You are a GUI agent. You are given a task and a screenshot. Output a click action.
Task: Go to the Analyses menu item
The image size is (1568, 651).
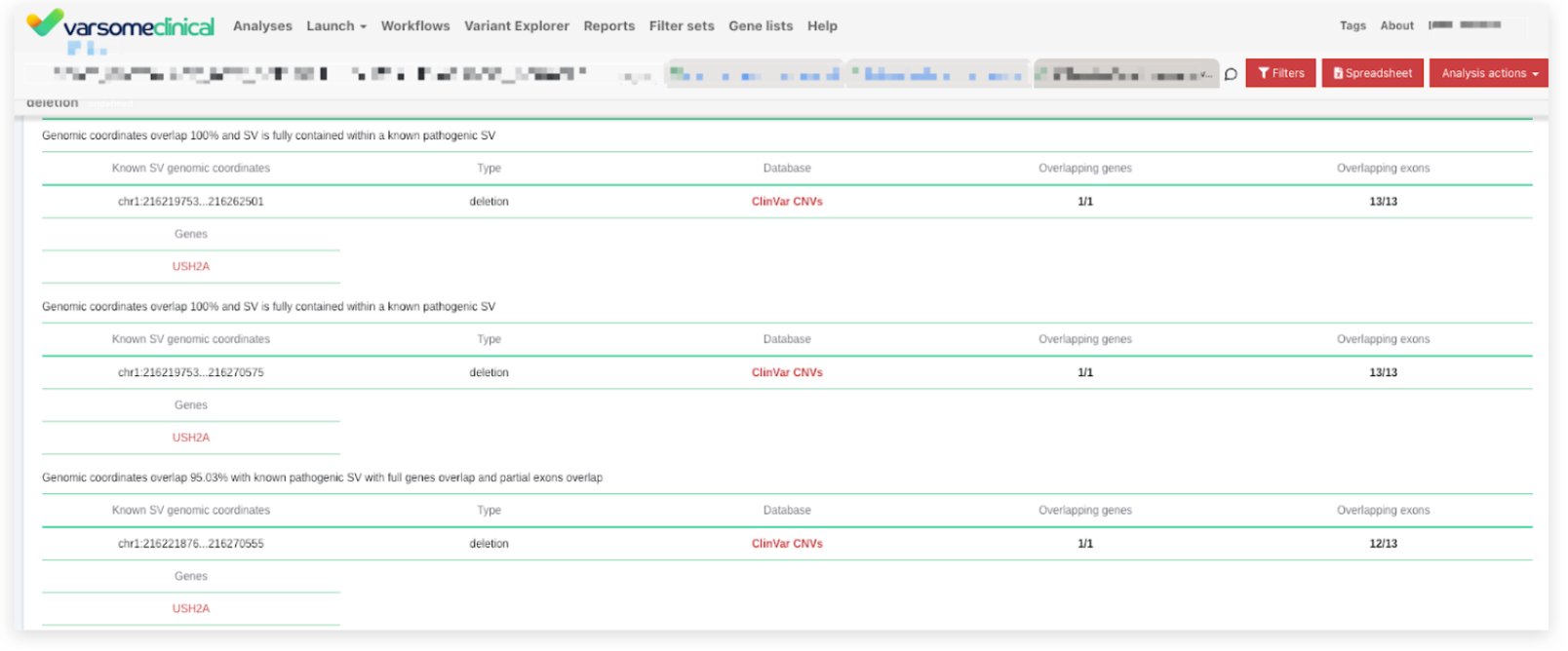(x=262, y=26)
